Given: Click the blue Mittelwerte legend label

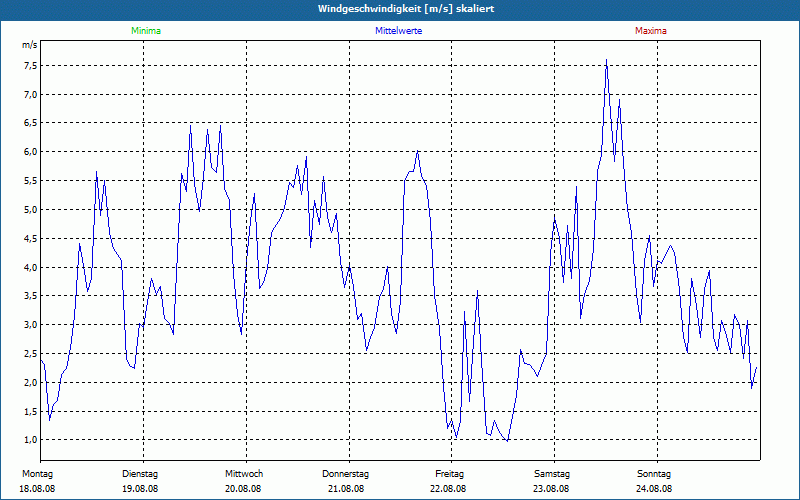Looking at the screenshot, I should (398, 31).
